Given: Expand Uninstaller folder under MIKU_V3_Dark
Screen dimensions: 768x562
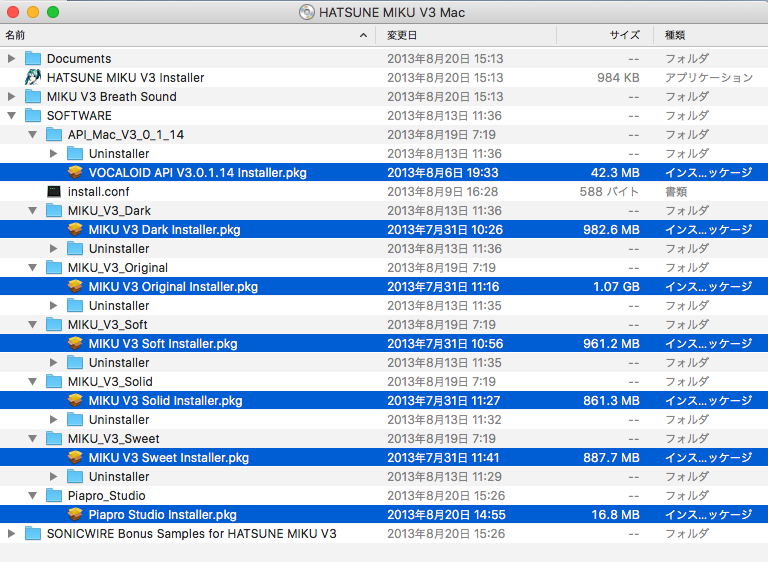Looking at the screenshot, I should pyautogui.click(x=53, y=248).
